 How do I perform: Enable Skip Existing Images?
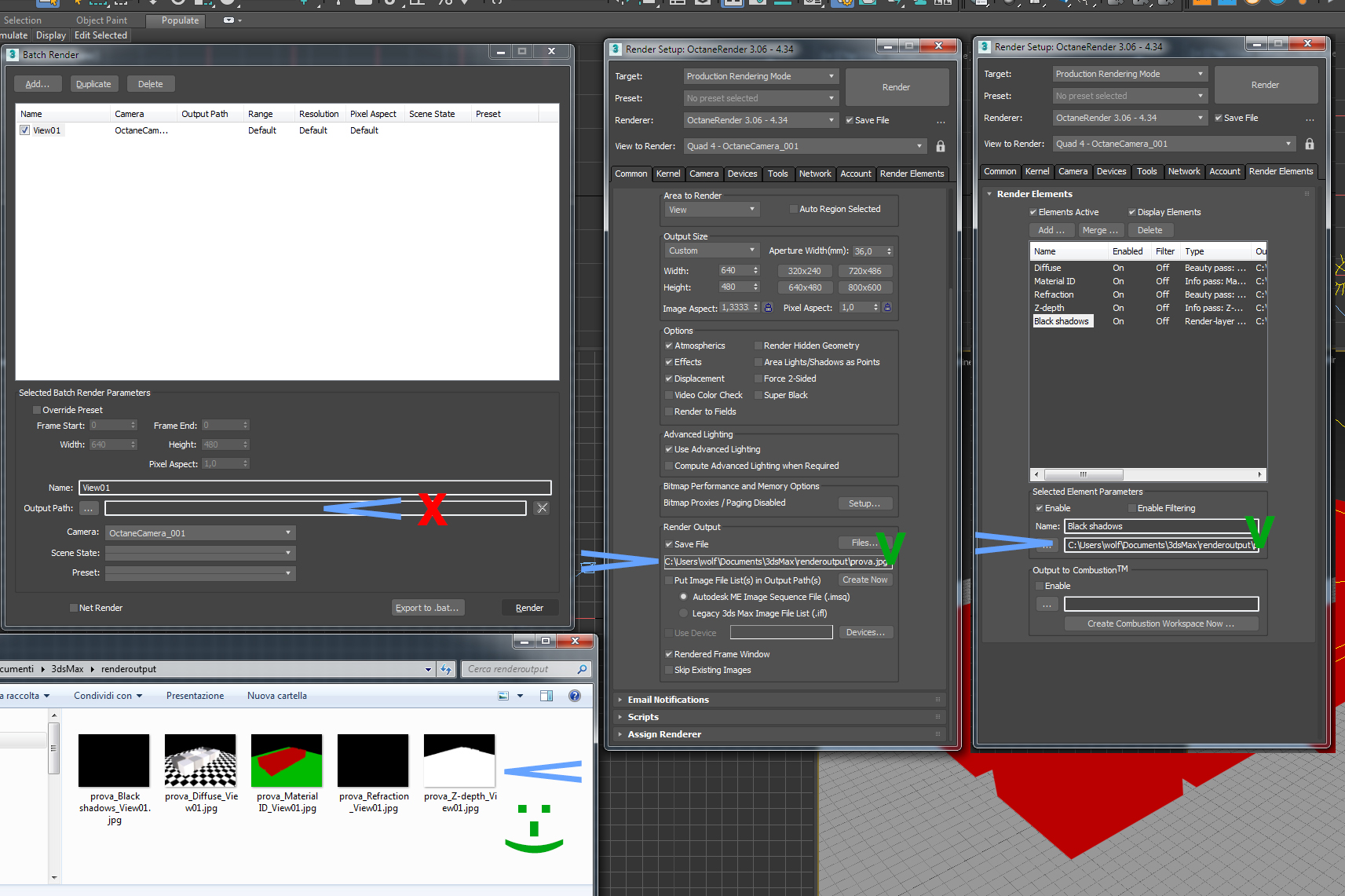[669, 670]
